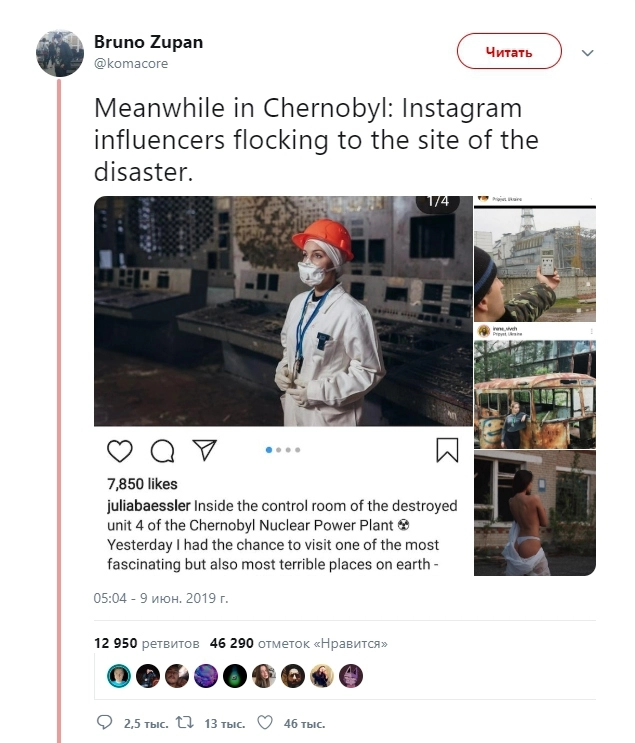Open the main control room photo

point(283,311)
